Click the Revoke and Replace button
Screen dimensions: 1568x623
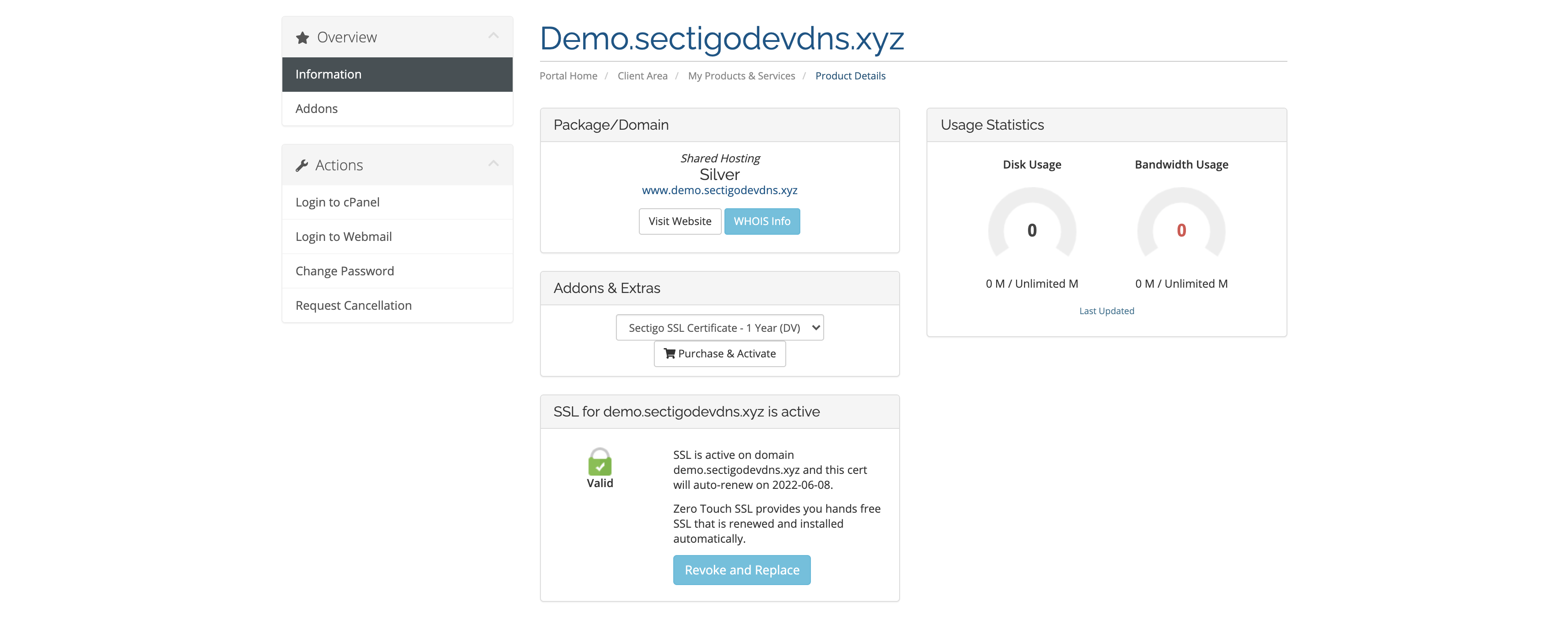click(741, 570)
